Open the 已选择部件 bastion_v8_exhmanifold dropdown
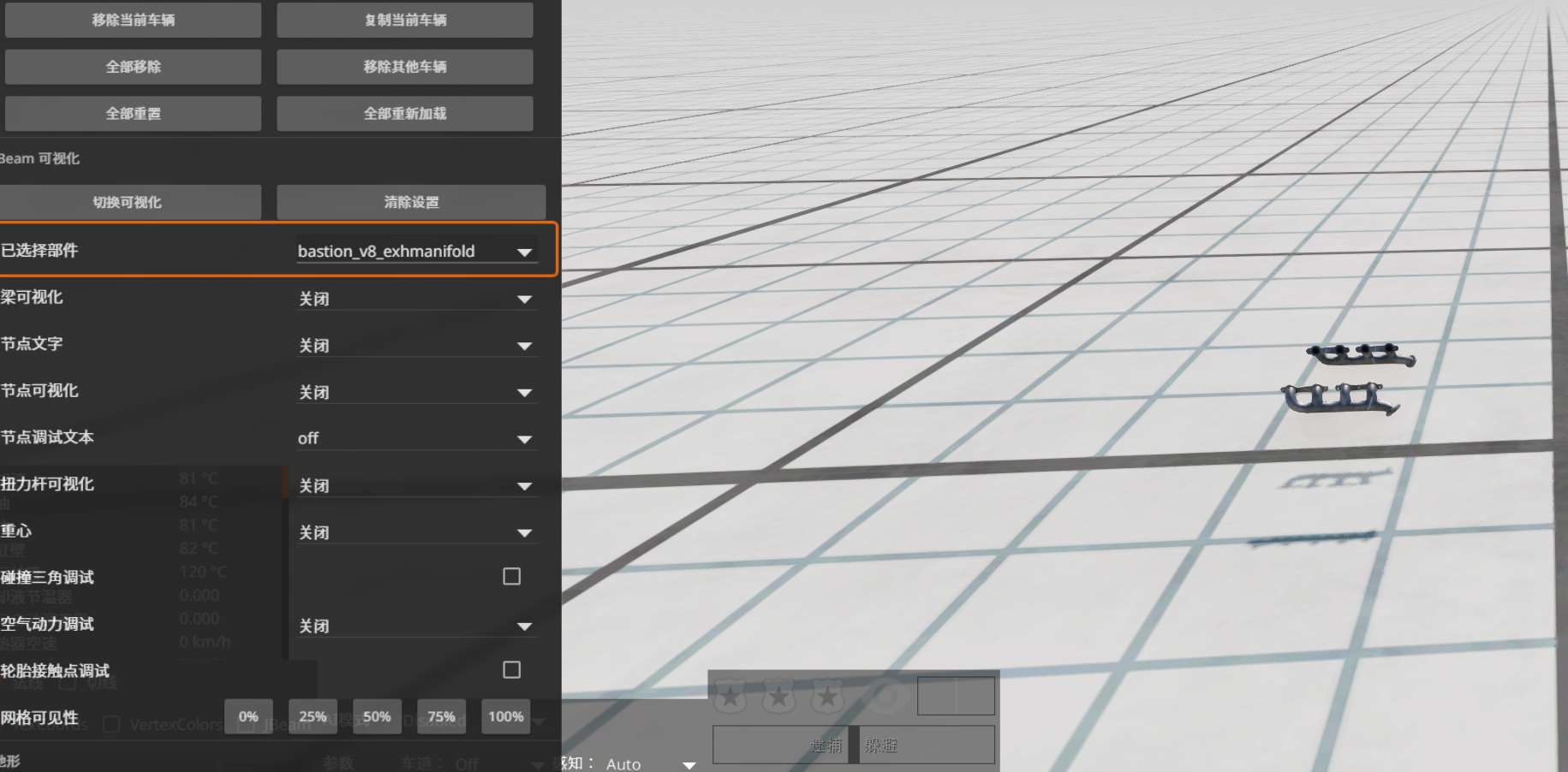Screen dimensions: 1568x772 click(x=417, y=251)
